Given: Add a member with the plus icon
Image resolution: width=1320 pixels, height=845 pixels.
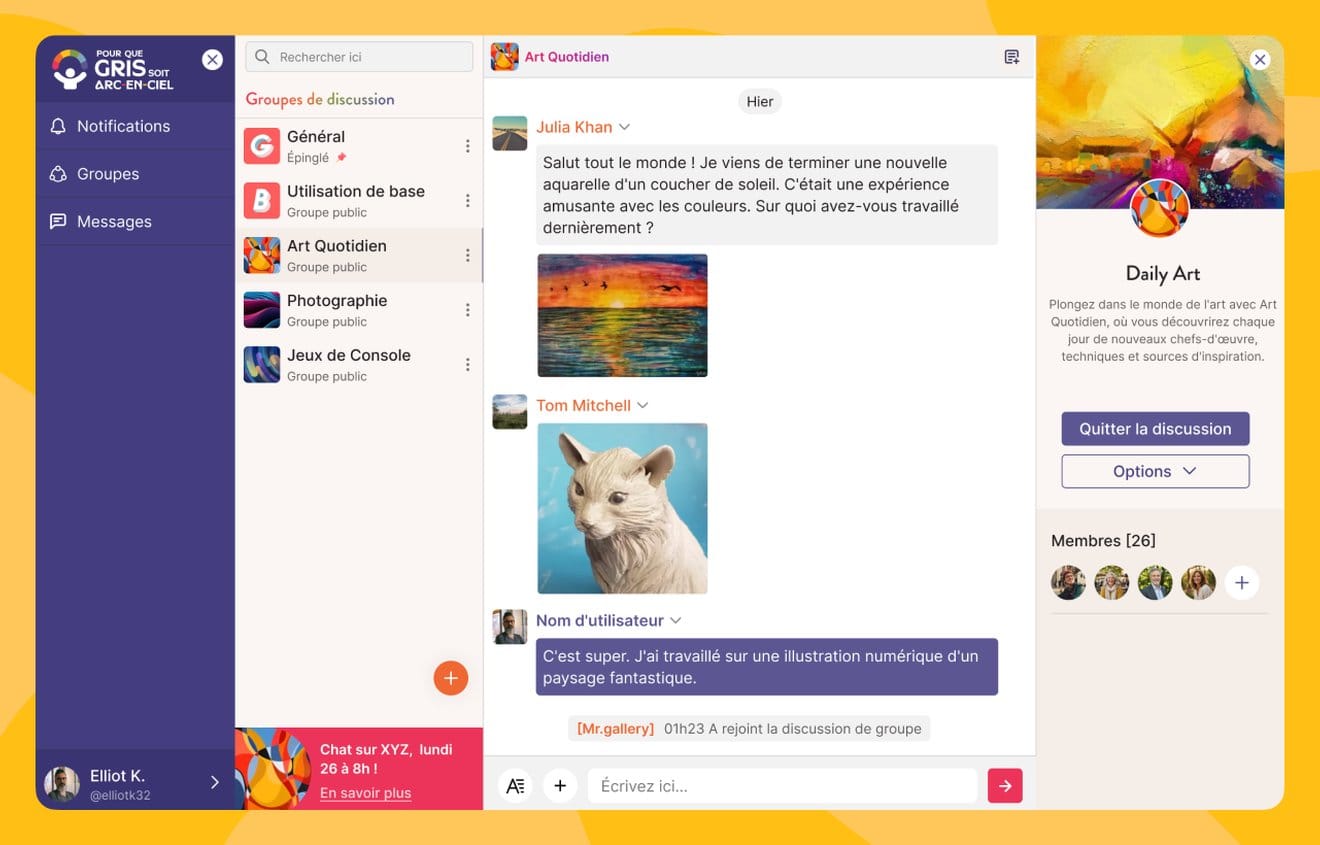Looking at the screenshot, I should [x=1241, y=583].
